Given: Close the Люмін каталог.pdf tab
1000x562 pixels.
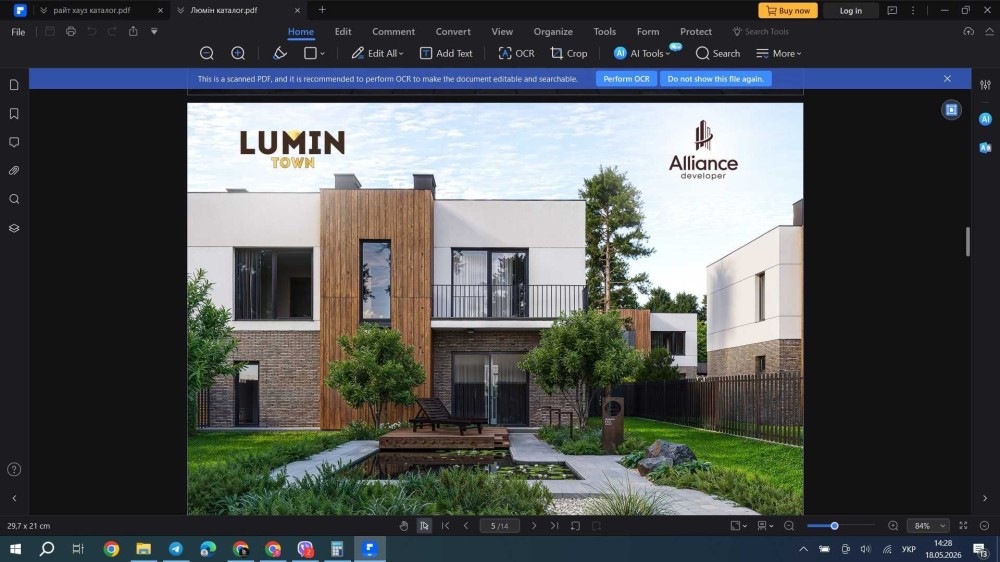Looking at the screenshot, I should pyautogui.click(x=297, y=10).
